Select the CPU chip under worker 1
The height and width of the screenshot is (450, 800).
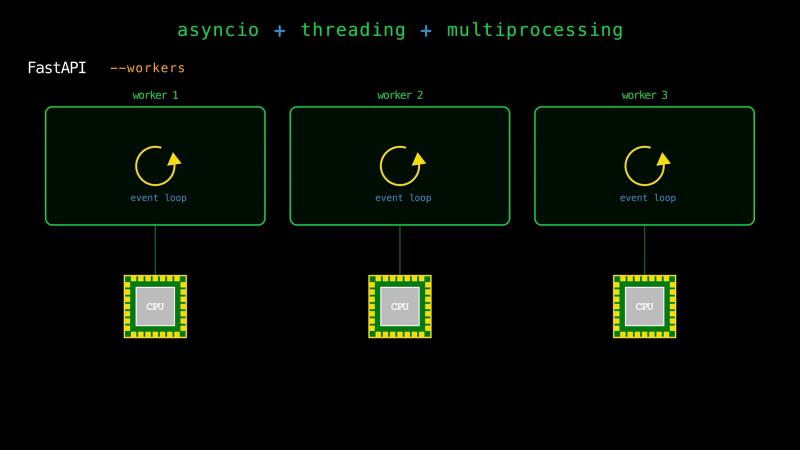tap(155, 306)
